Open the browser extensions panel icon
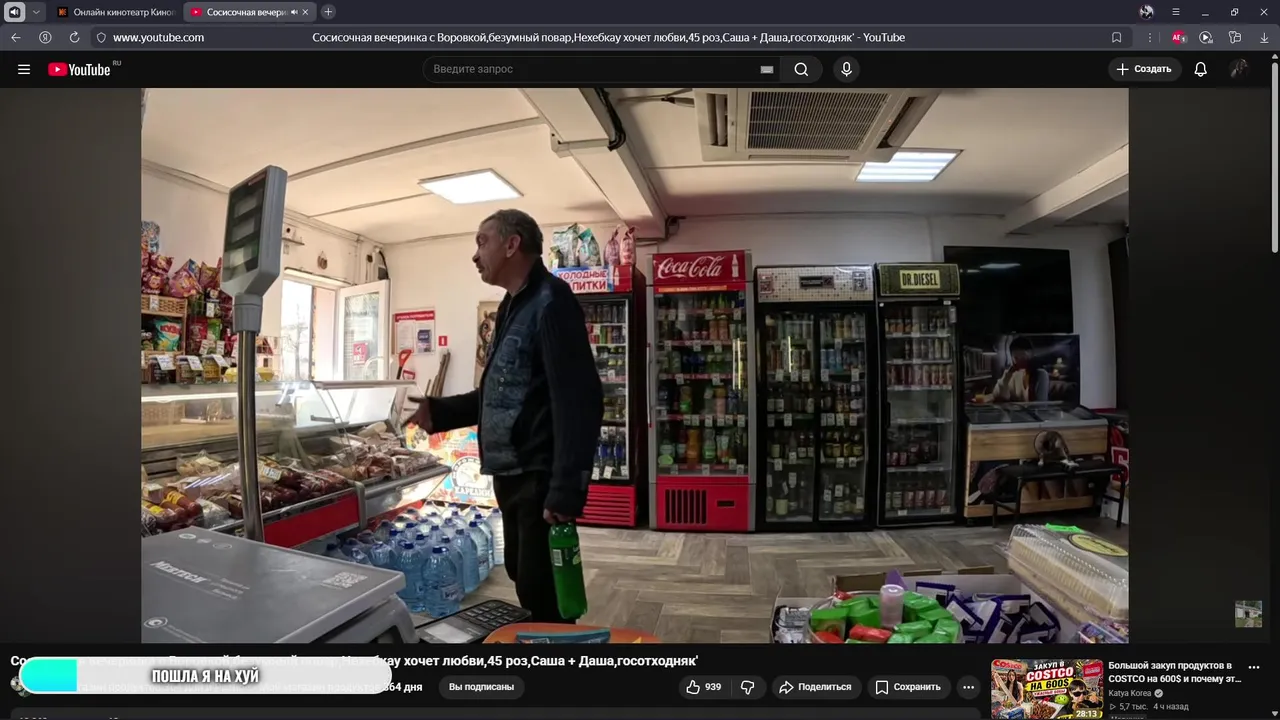 coord(1235,37)
